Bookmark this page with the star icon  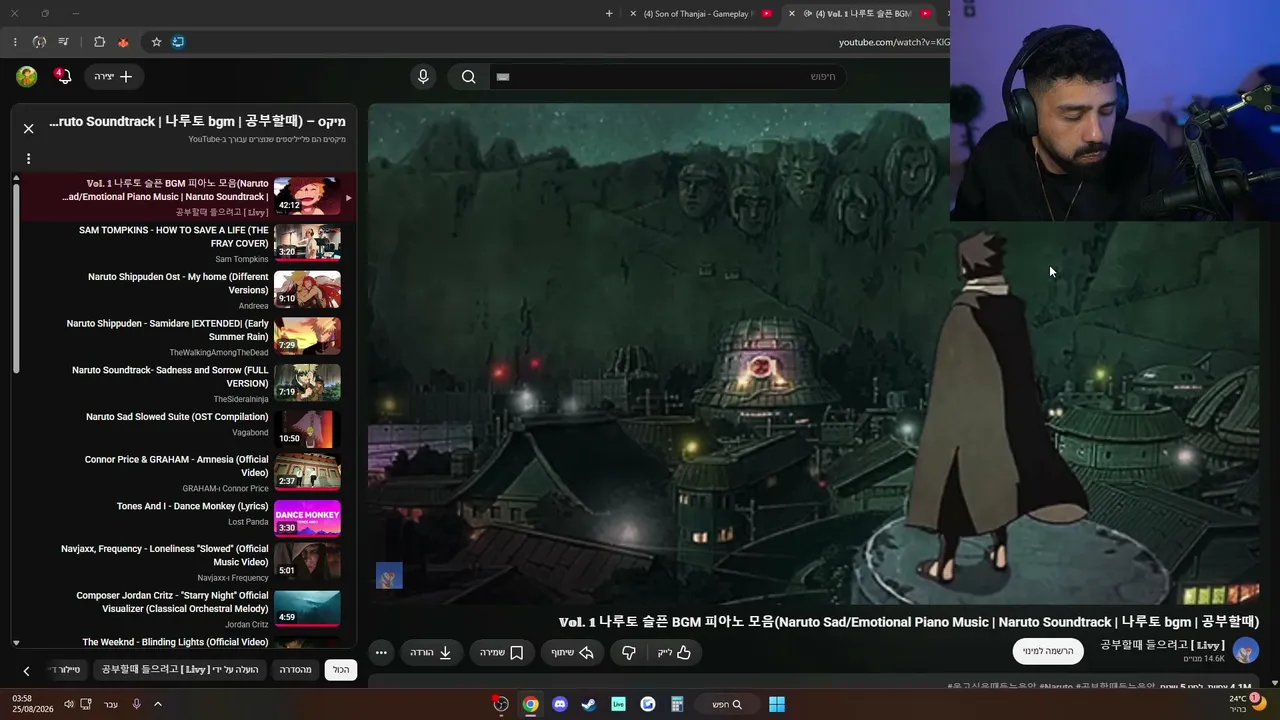coord(156,42)
